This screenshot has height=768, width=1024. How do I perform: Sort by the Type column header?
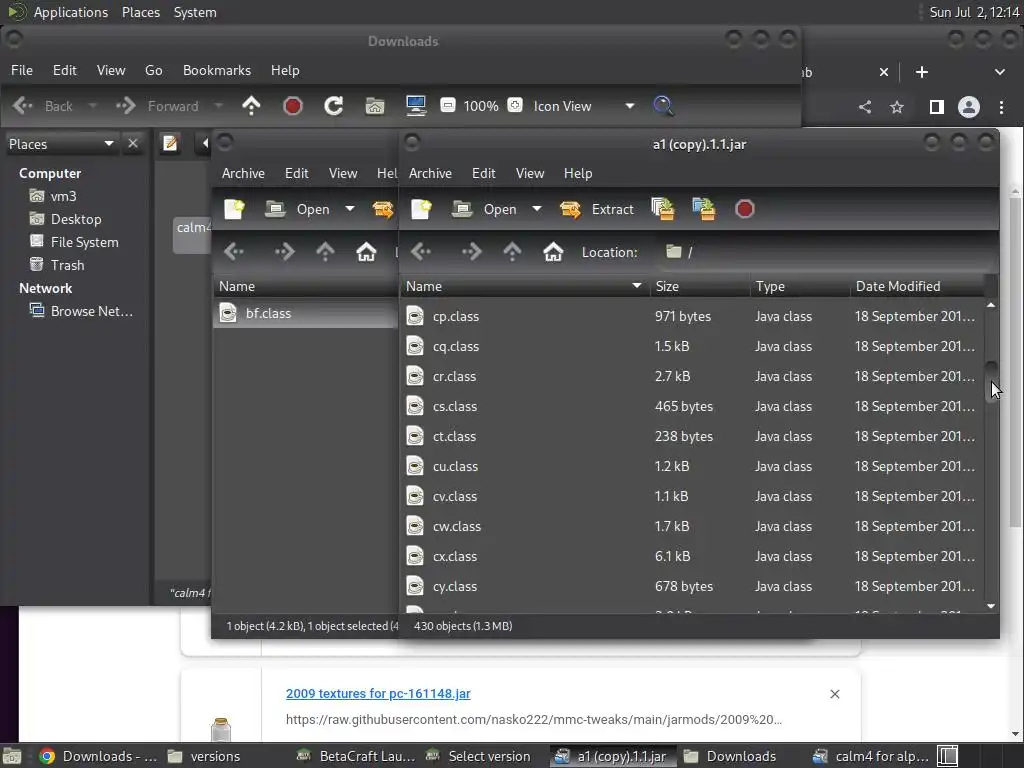pyautogui.click(x=800, y=286)
